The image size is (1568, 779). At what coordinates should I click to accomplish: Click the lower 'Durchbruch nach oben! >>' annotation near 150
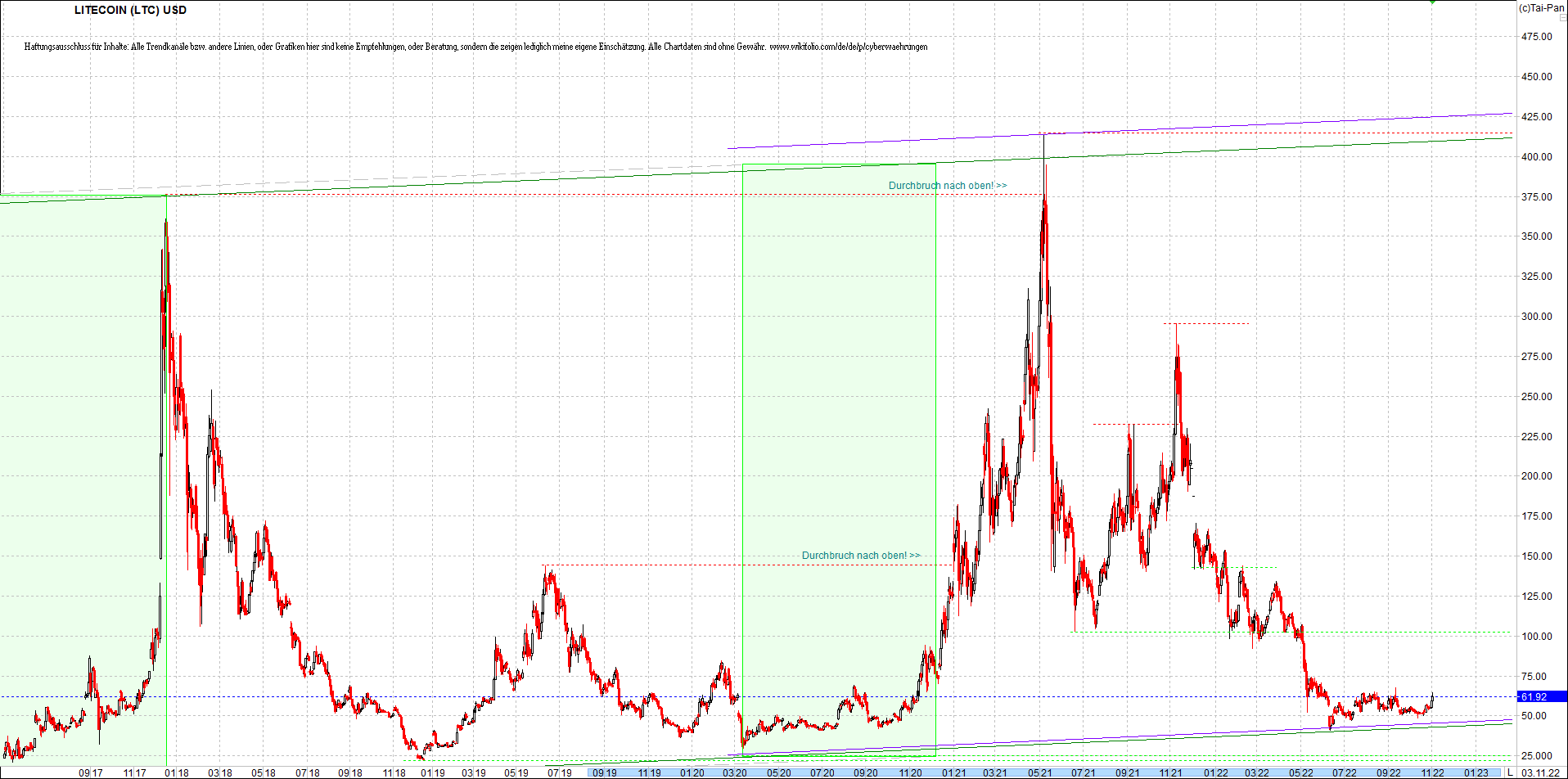pyautogui.click(x=861, y=556)
